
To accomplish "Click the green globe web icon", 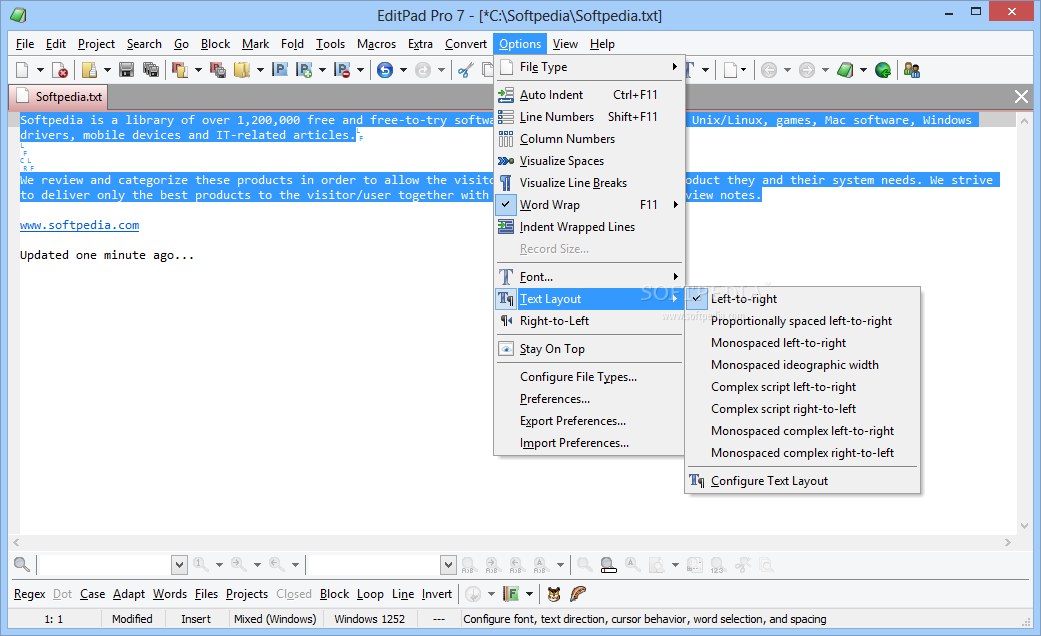I will tap(883, 70).
